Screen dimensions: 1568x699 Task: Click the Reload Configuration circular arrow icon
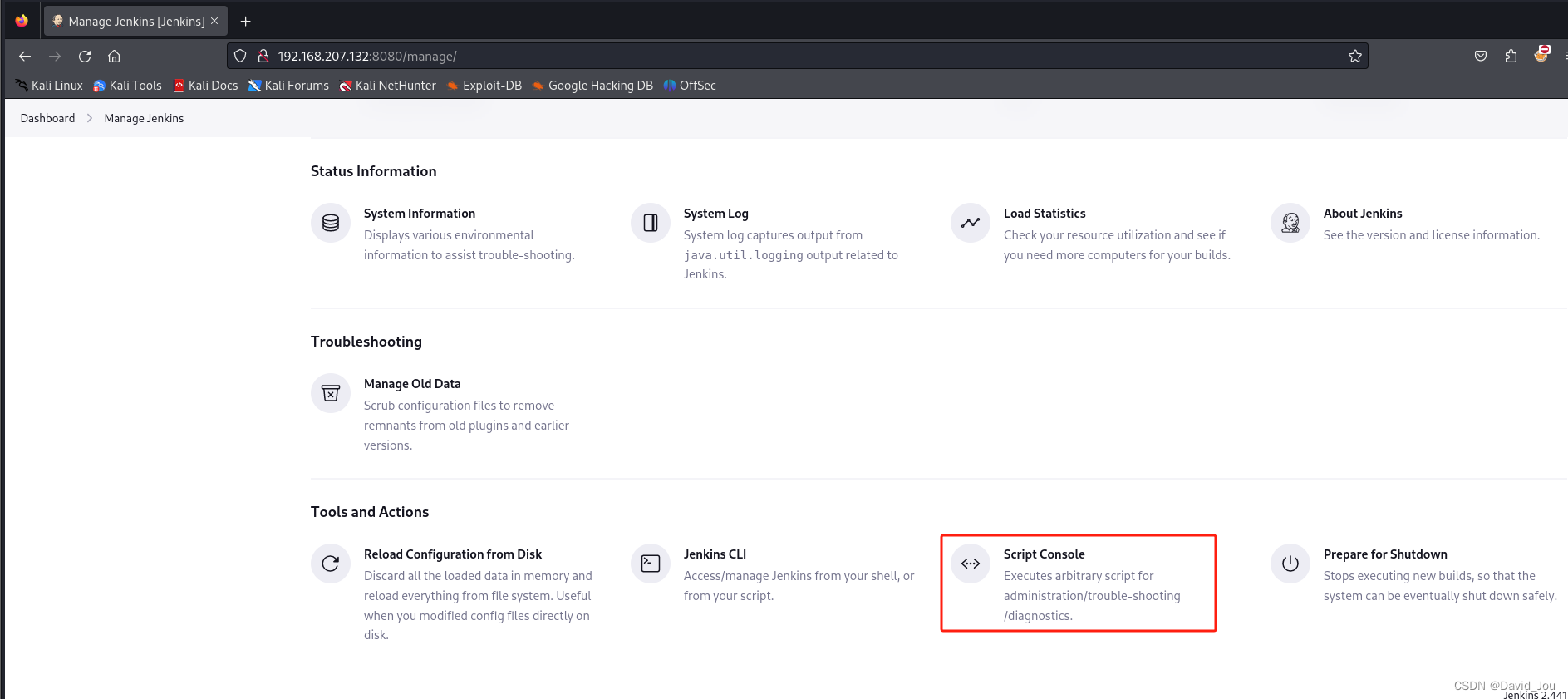coord(331,564)
